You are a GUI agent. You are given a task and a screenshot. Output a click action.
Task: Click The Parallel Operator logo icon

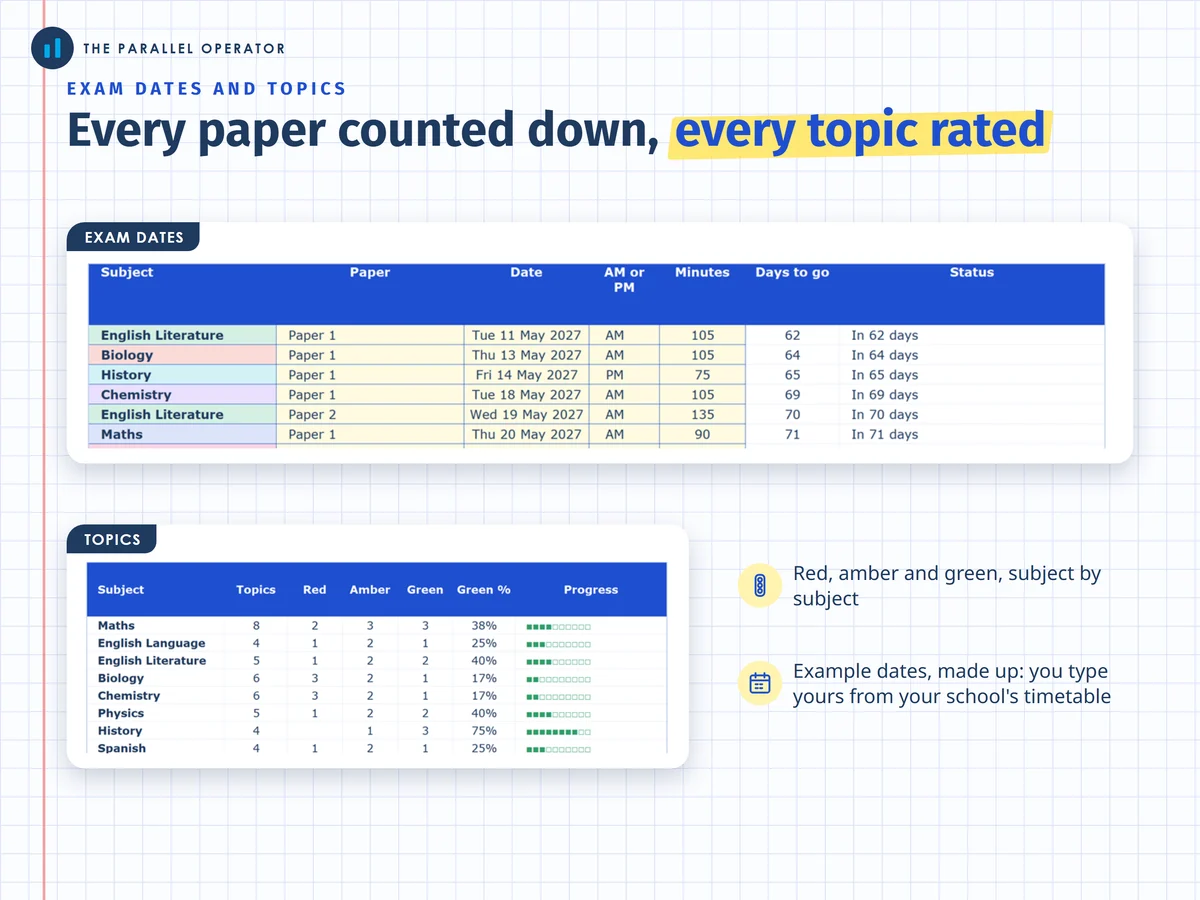pyautogui.click(x=52, y=47)
